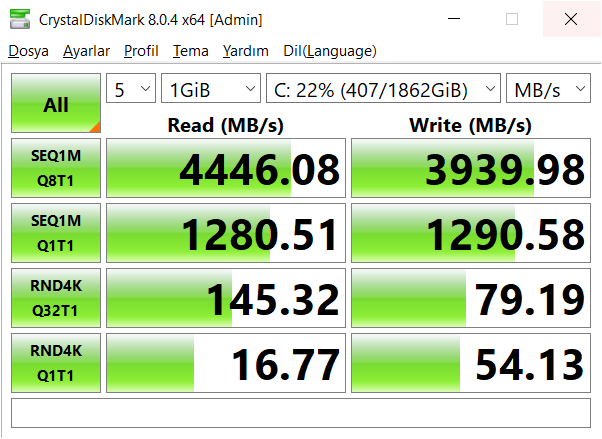Image resolution: width=602 pixels, height=439 pixels.
Task: Open the Dil(Language) menu
Action: pos(330,51)
